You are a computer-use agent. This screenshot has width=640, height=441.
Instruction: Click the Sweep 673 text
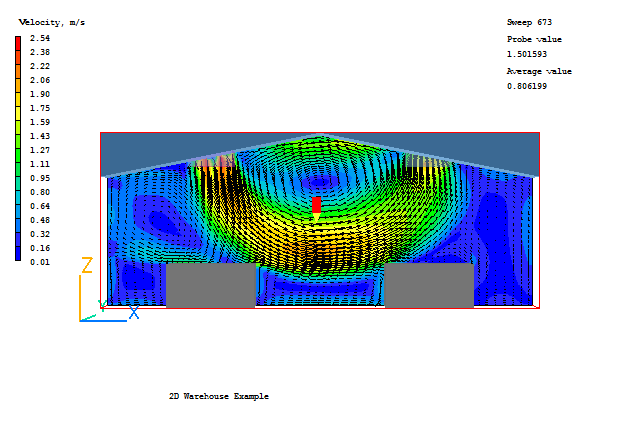529,22
